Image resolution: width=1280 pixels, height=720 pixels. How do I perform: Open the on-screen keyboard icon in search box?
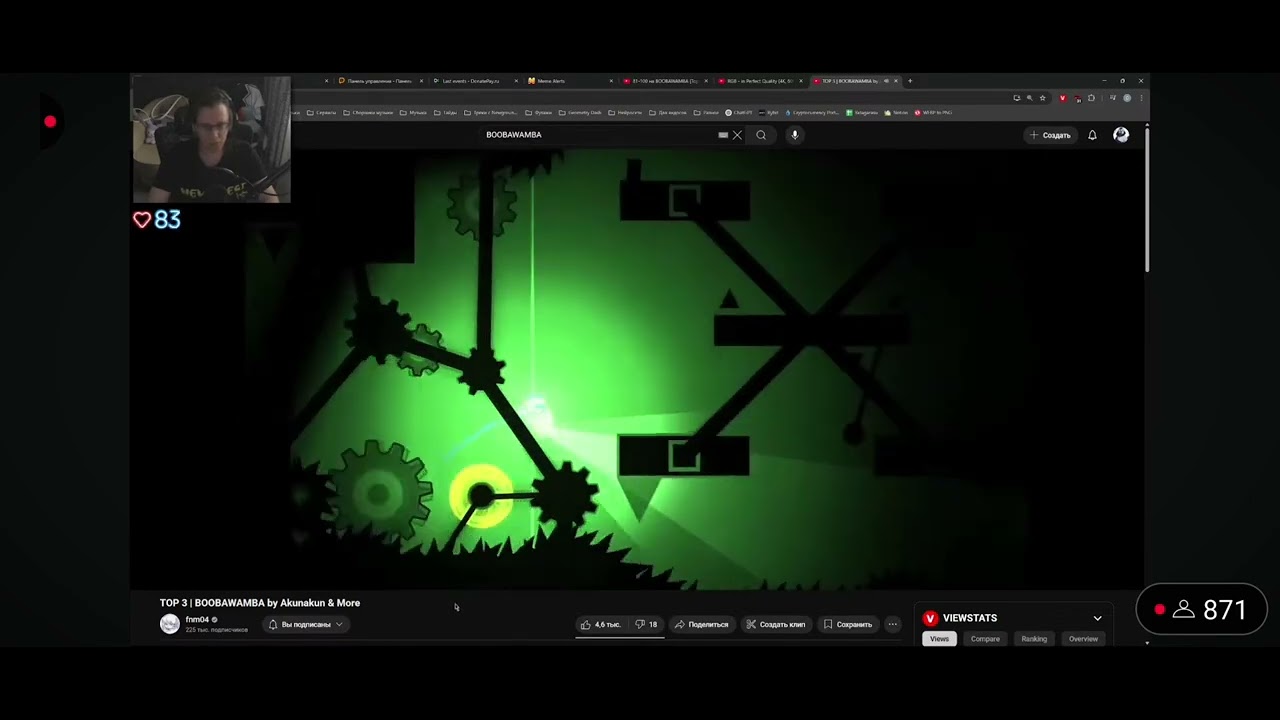point(723,135)
